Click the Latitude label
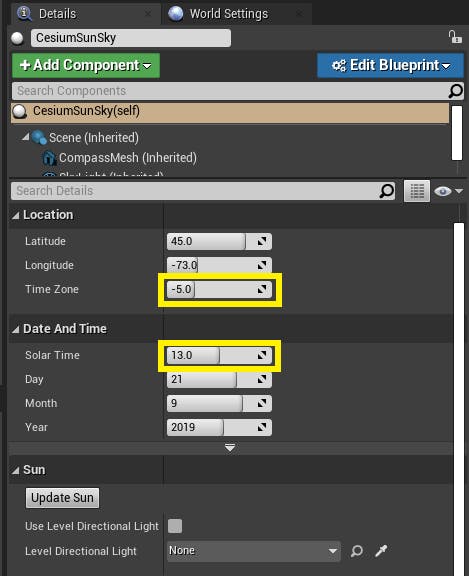Screen dimensions: 469x576 pos(46,241)
